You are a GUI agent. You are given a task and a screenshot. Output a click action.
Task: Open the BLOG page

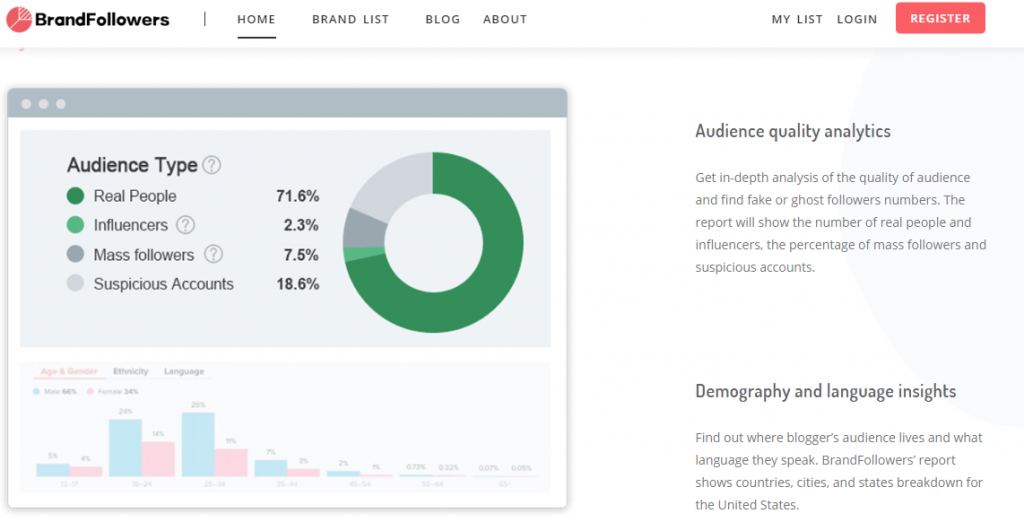pos(443,20)
